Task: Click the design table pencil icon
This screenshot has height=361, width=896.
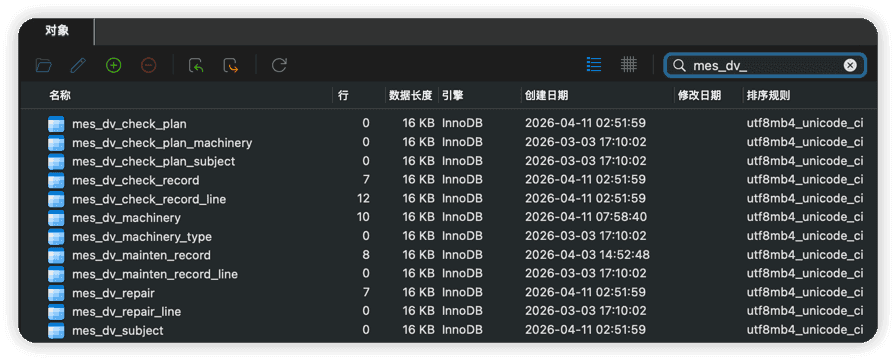Action: tap(78, 66)
